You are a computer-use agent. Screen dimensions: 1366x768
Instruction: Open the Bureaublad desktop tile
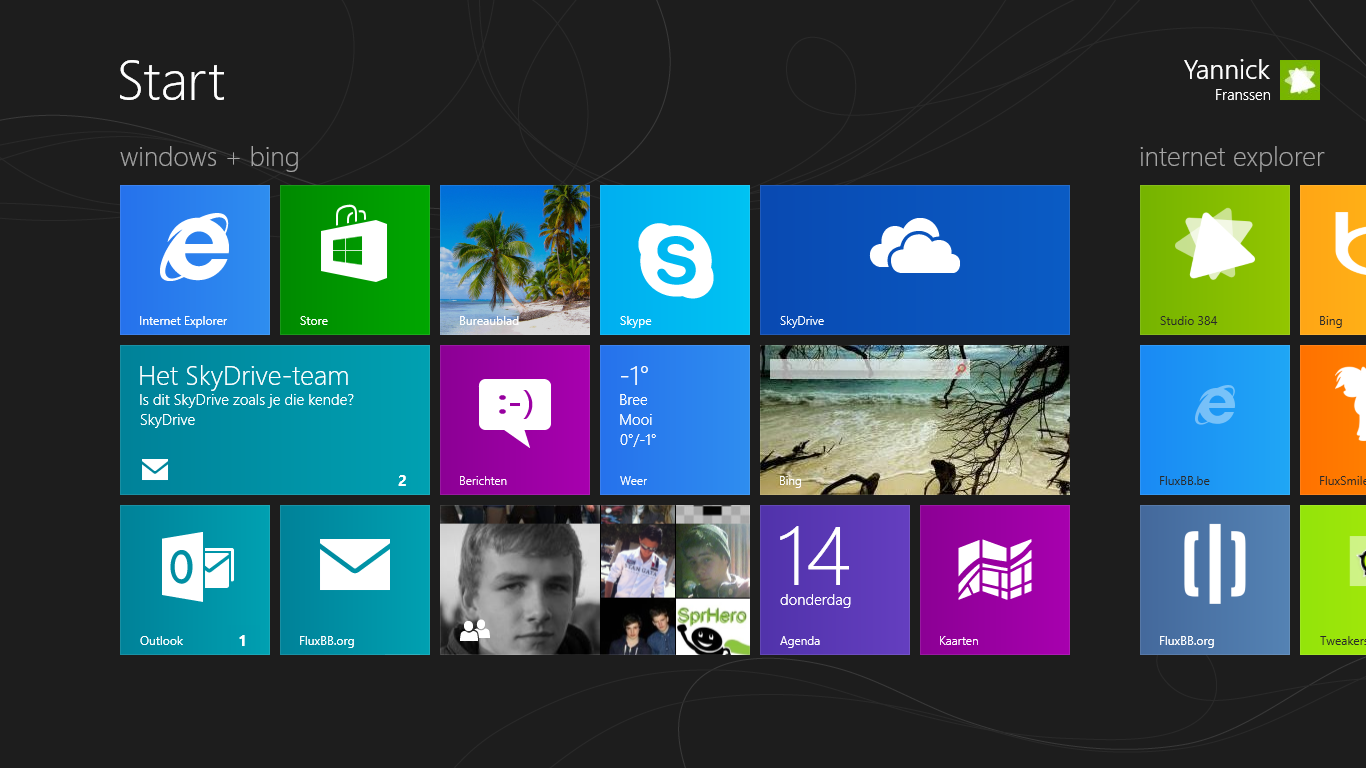click(515, 260)
